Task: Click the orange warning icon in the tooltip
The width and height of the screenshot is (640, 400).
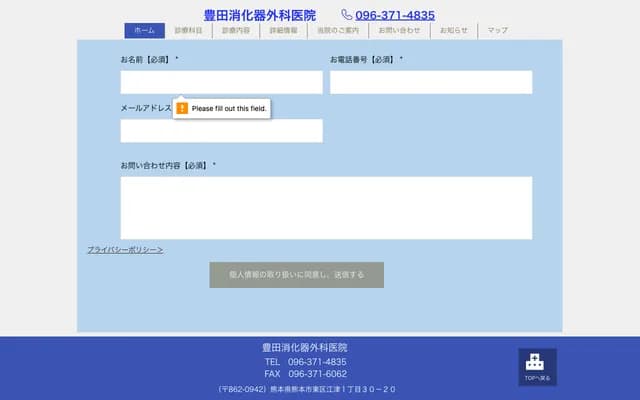Action: coord(182,108)
